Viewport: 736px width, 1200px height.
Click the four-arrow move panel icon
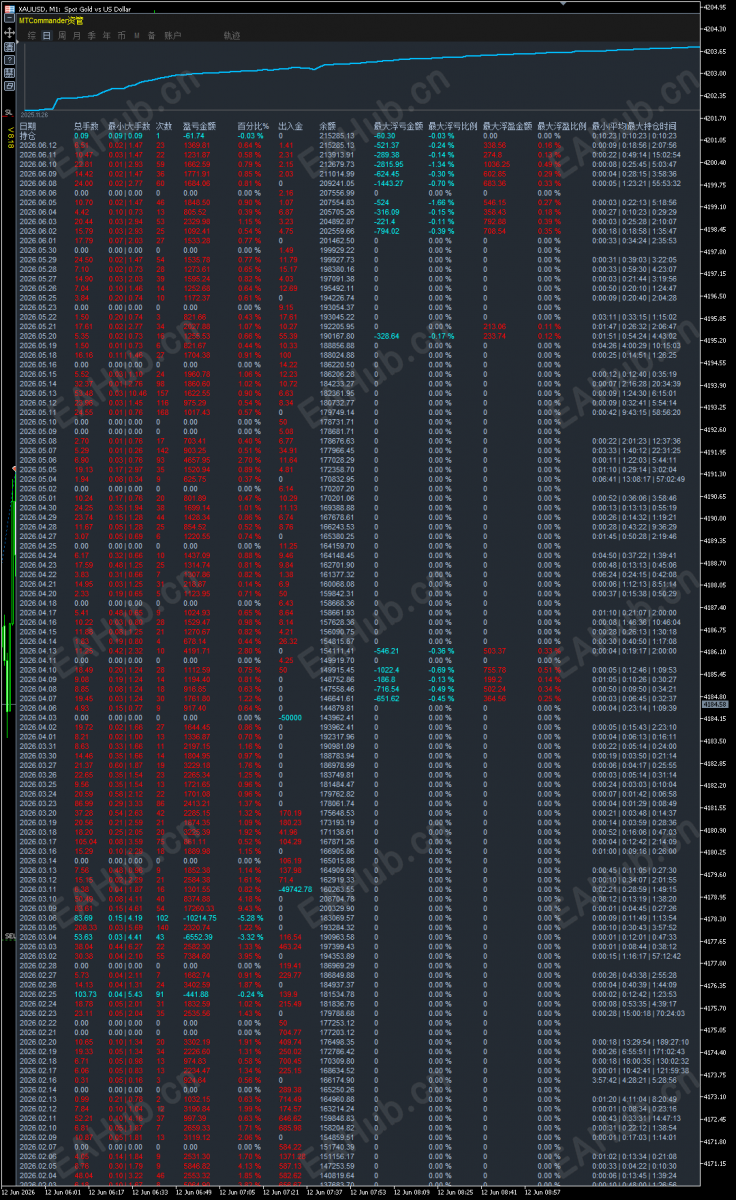click(9, 32)
